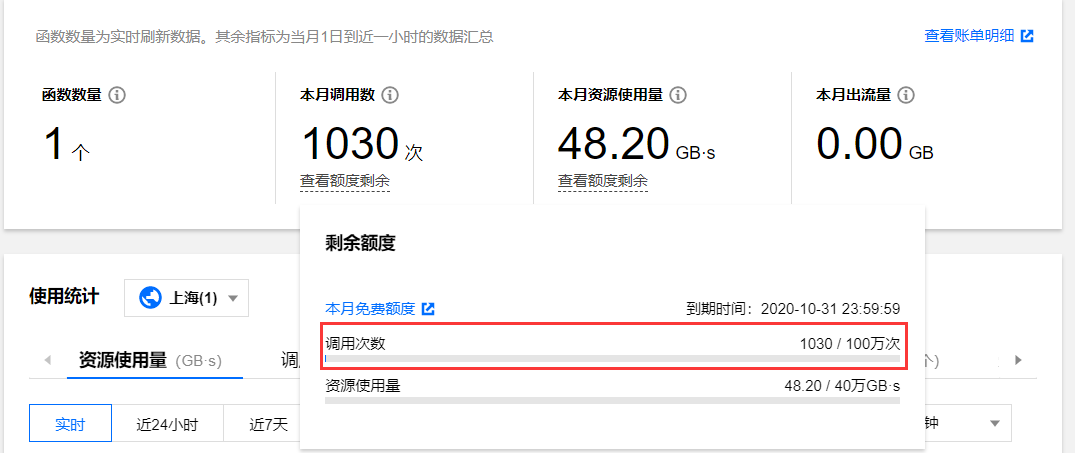Click the info icon beside 函数数量
This screenshot has width=1075, height=453.
(x=117, y=95)
